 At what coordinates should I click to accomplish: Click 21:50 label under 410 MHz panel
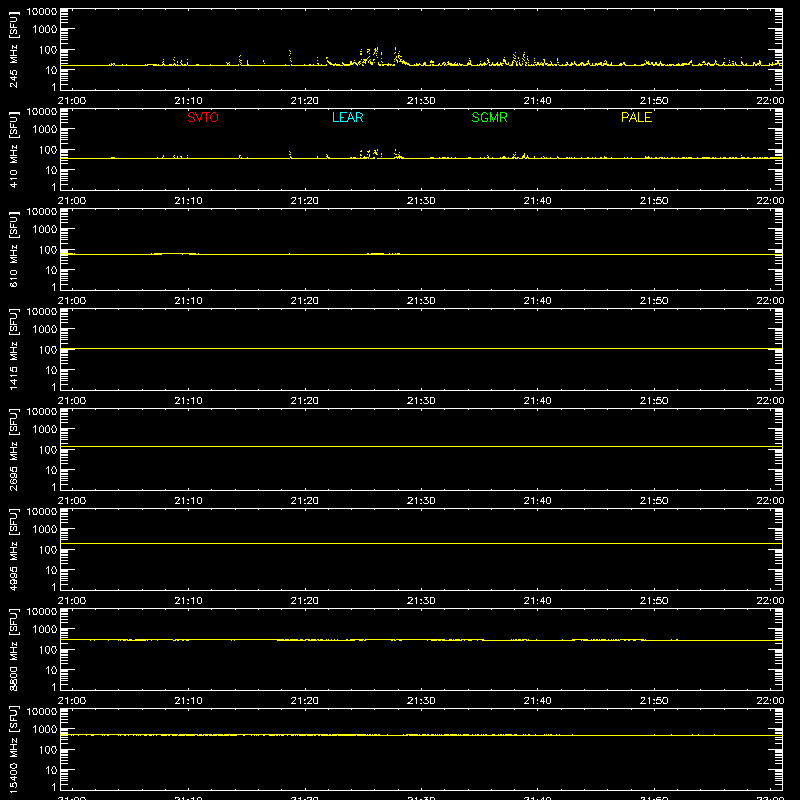click(654, 201)
